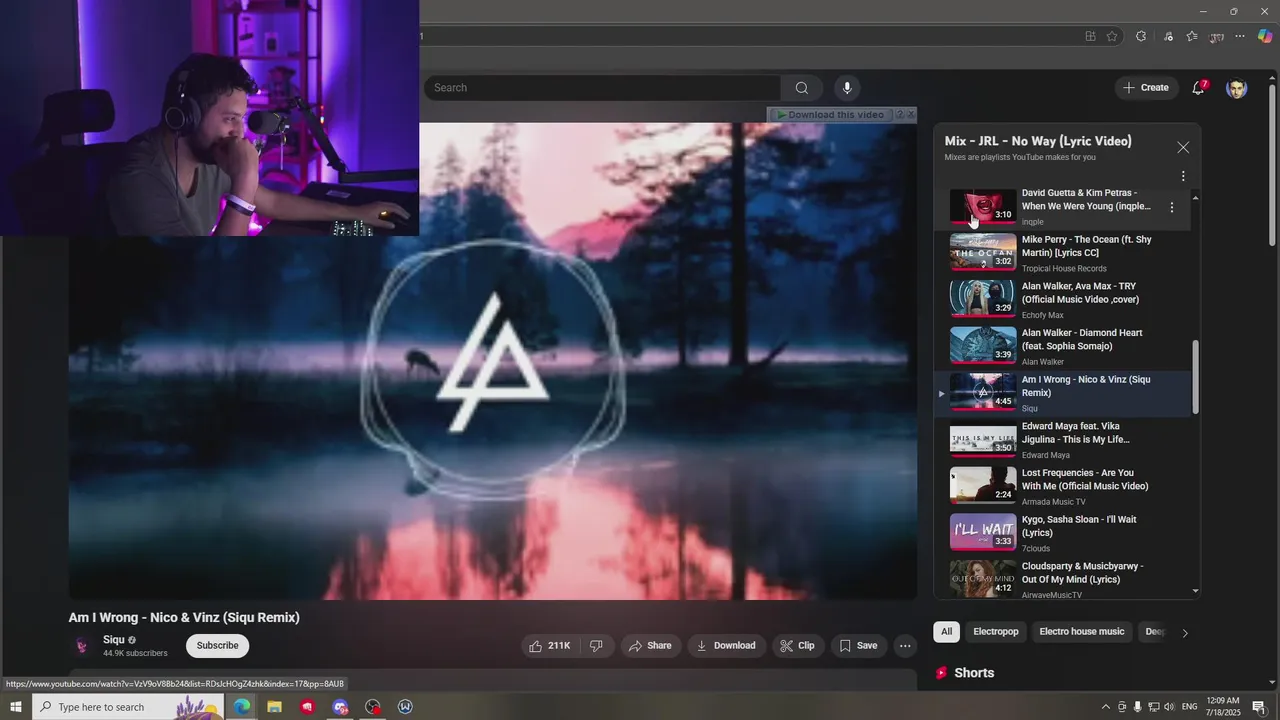Open more actions ellipsis under the video
The width and height of the screenshot is (1280, 720).
coord(905,646)
